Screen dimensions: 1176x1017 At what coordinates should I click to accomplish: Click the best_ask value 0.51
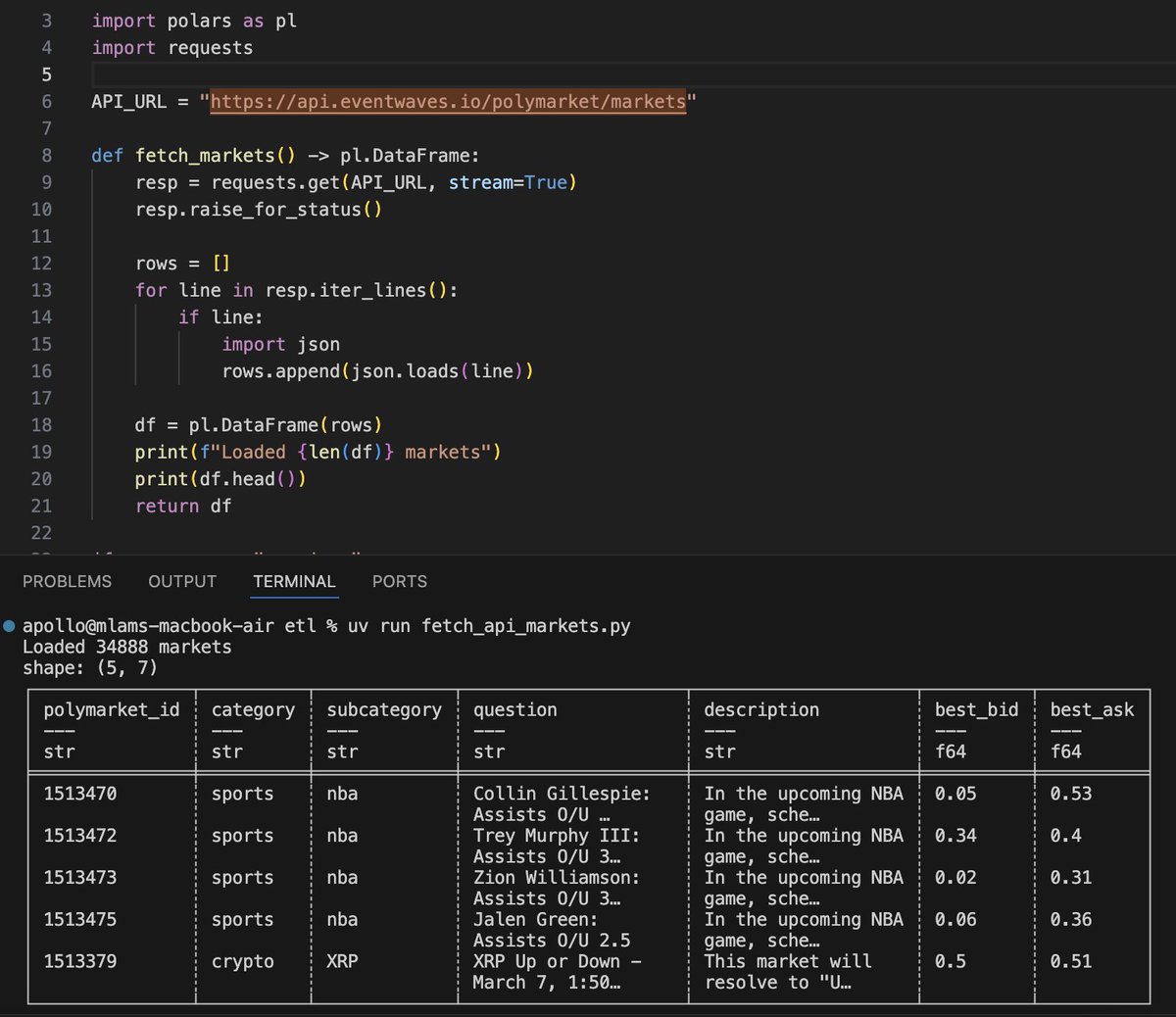coord(1071,961)
